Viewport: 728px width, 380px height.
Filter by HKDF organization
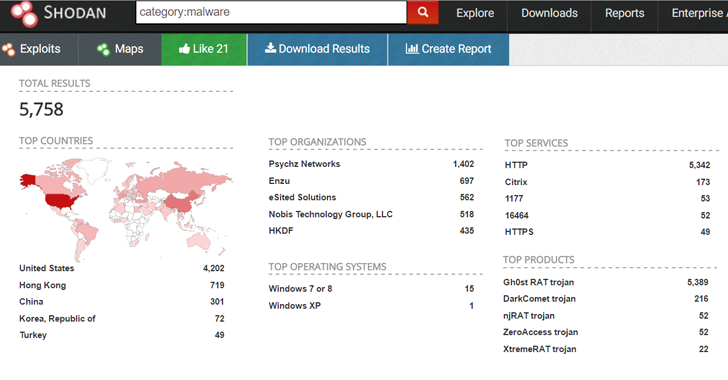click(x=281, y=231)
